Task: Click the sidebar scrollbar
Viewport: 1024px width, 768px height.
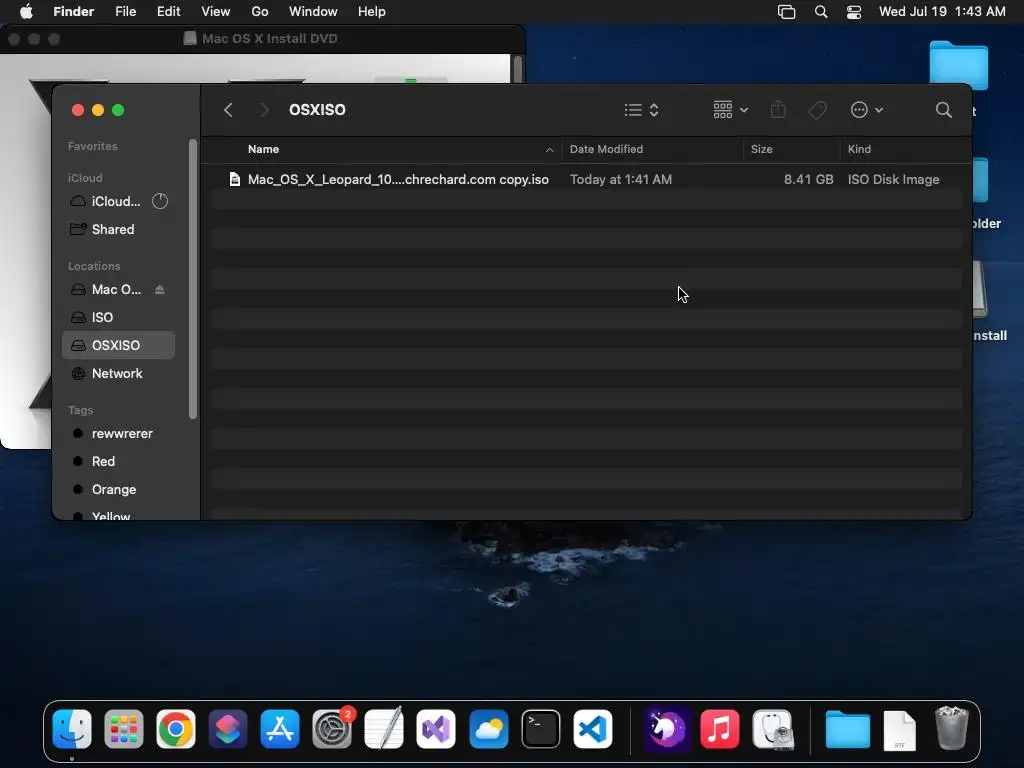Action: tap(193, 279)
